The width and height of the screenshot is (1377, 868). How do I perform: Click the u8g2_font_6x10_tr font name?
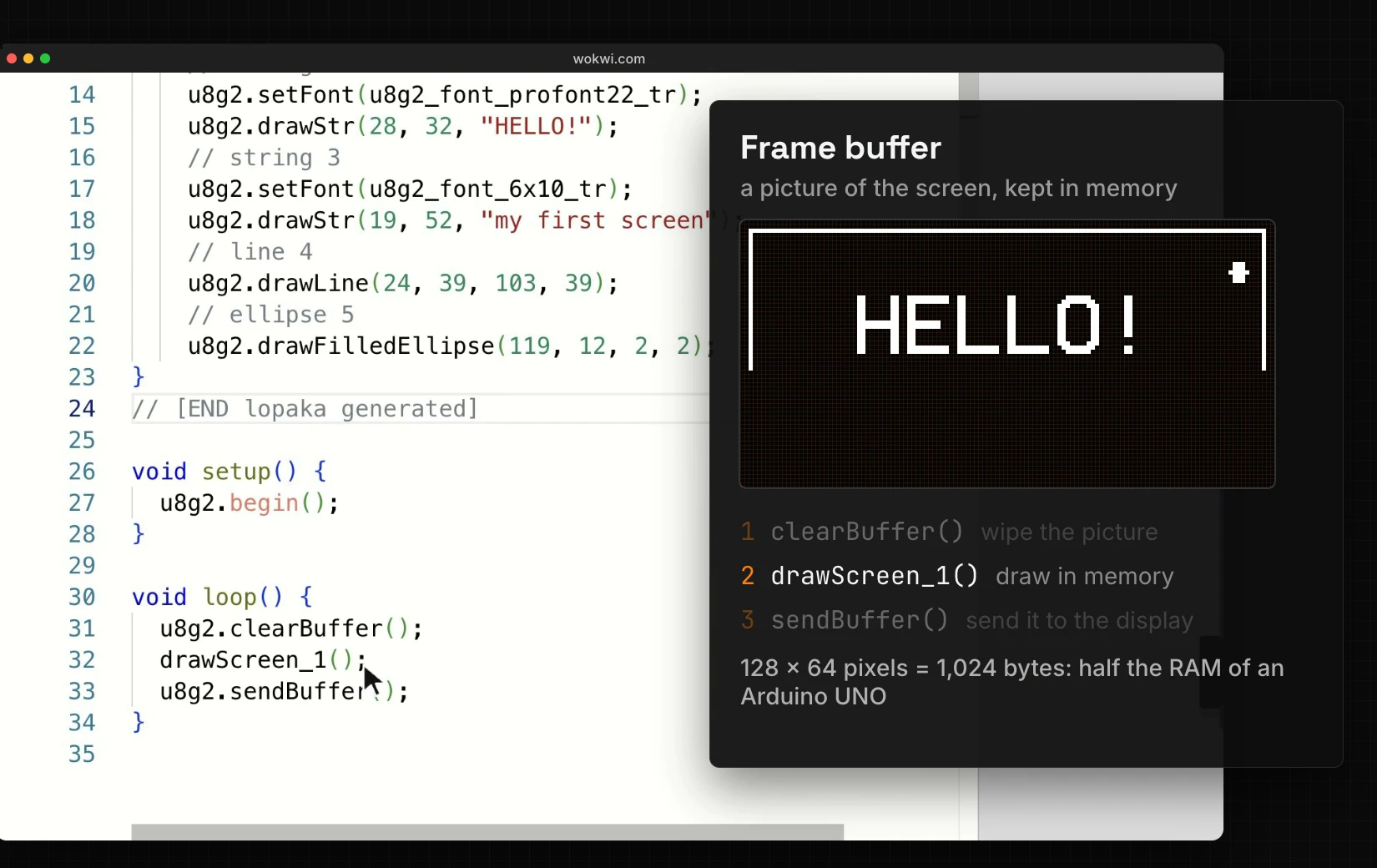[487, 189]
